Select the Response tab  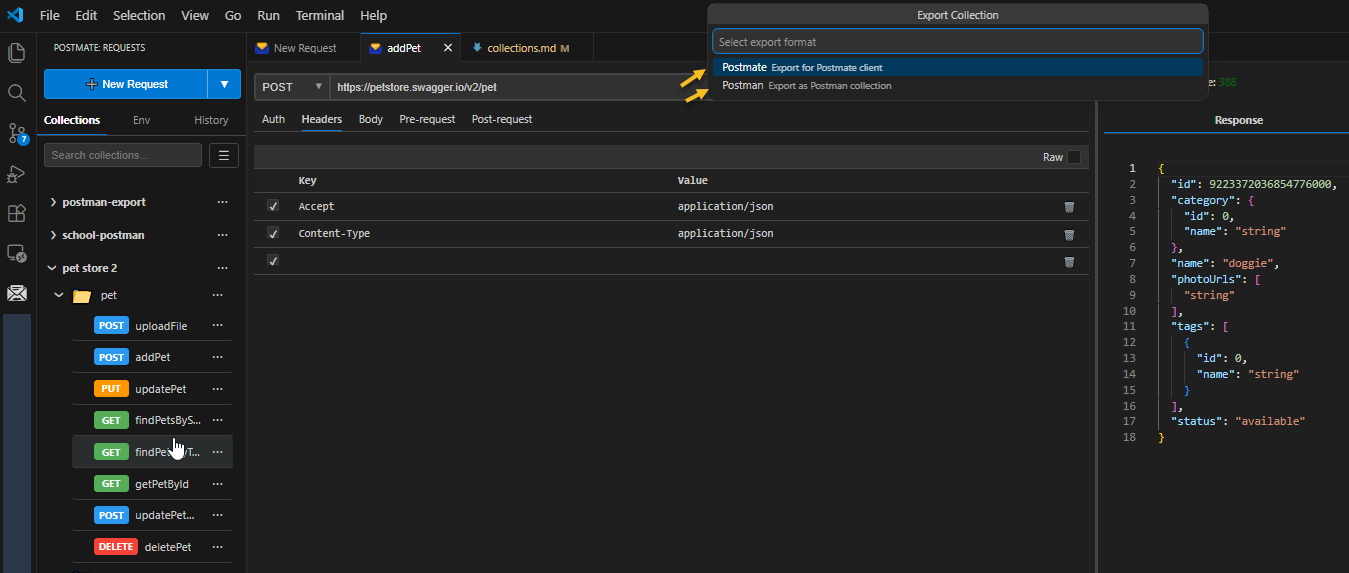(1238, 120)
